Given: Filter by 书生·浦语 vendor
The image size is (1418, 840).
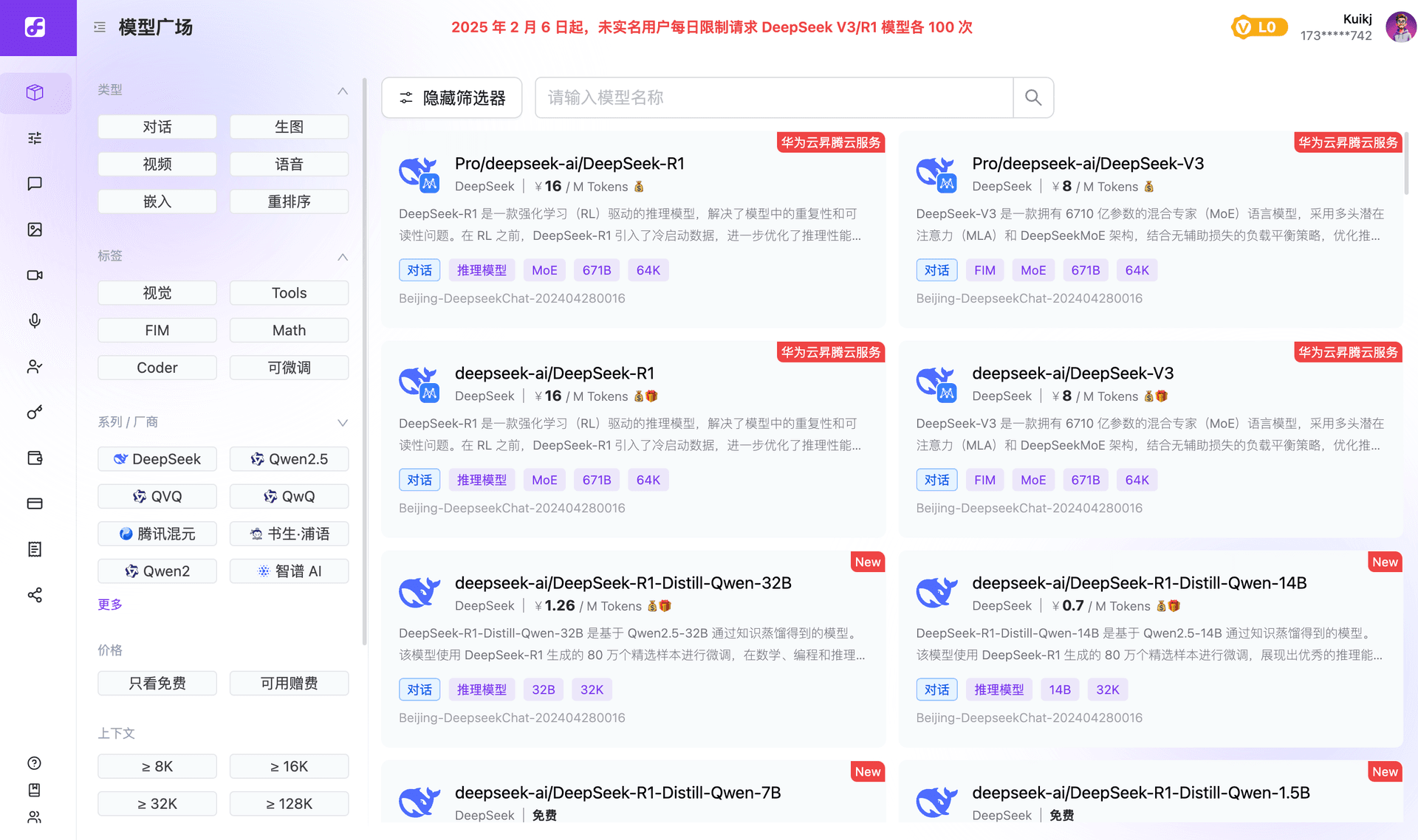Looking at the screenshot, I should pyautogui.click(x=289, y=534).
